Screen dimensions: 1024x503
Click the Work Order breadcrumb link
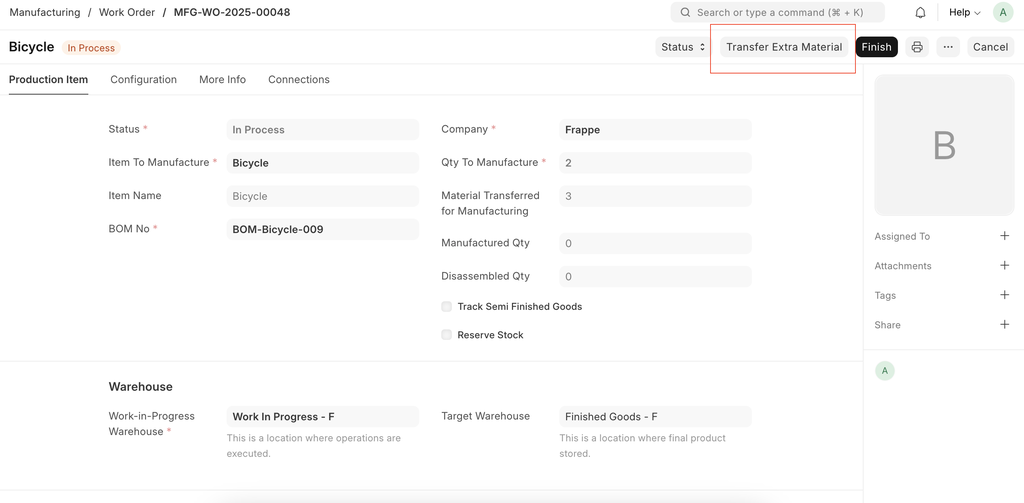coord(125,13)
